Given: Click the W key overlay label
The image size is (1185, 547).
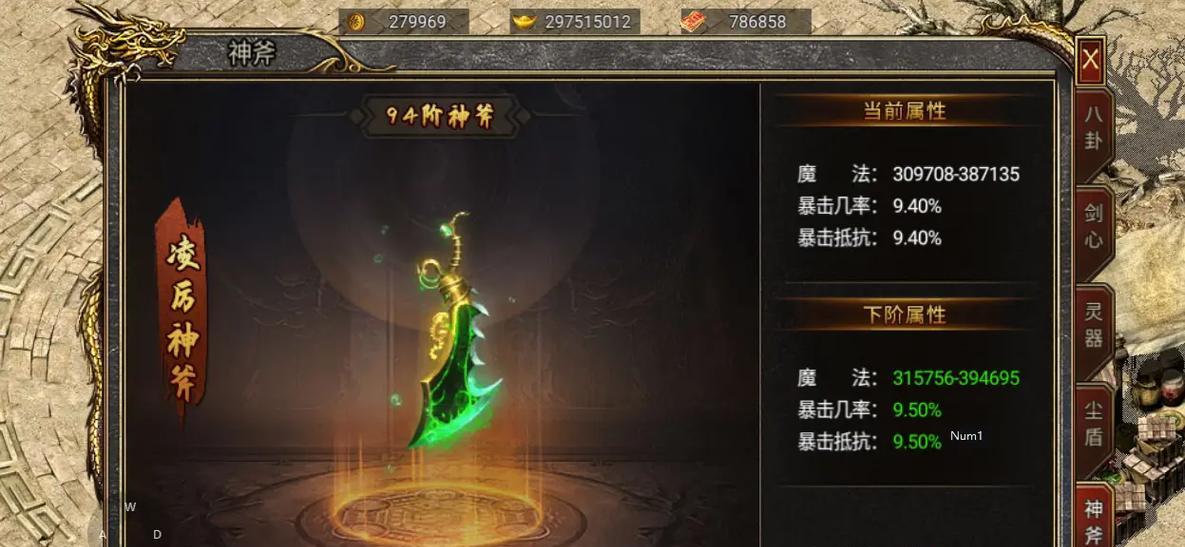Looking at the screenshot, I should (131, 508).
